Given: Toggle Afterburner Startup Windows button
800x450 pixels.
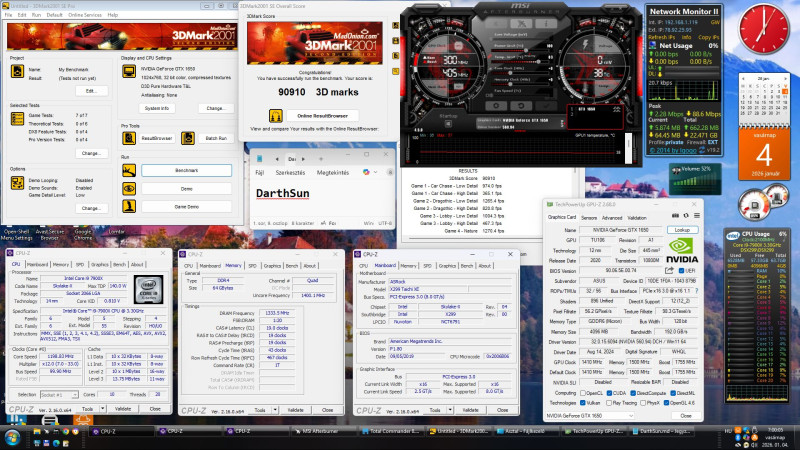Looking at the screenshot, I should pos(448,123).
